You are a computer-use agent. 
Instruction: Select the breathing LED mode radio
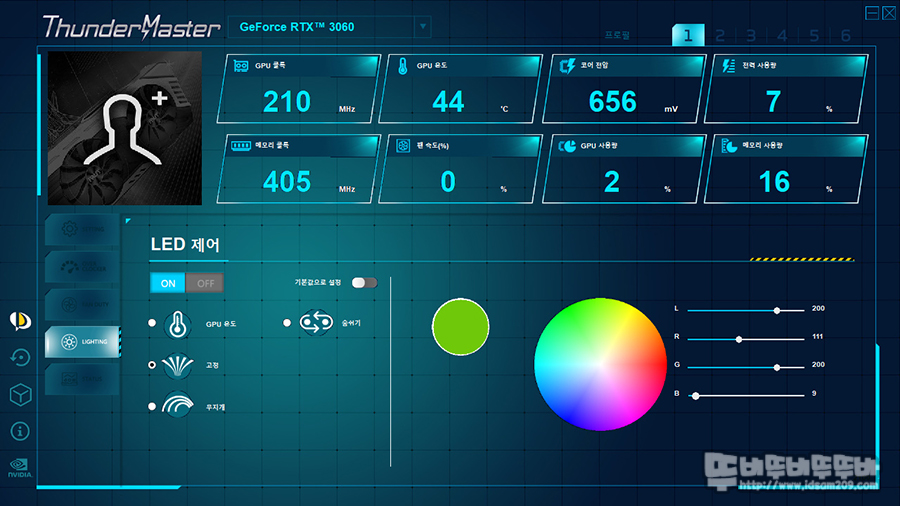(x=287, y=323)
